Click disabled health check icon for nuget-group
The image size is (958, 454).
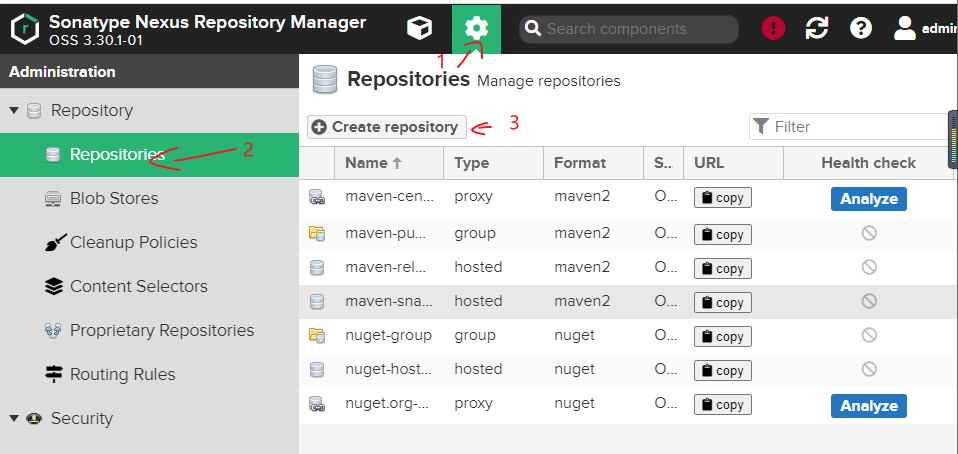pyautogui.click(x=869, y=335)
